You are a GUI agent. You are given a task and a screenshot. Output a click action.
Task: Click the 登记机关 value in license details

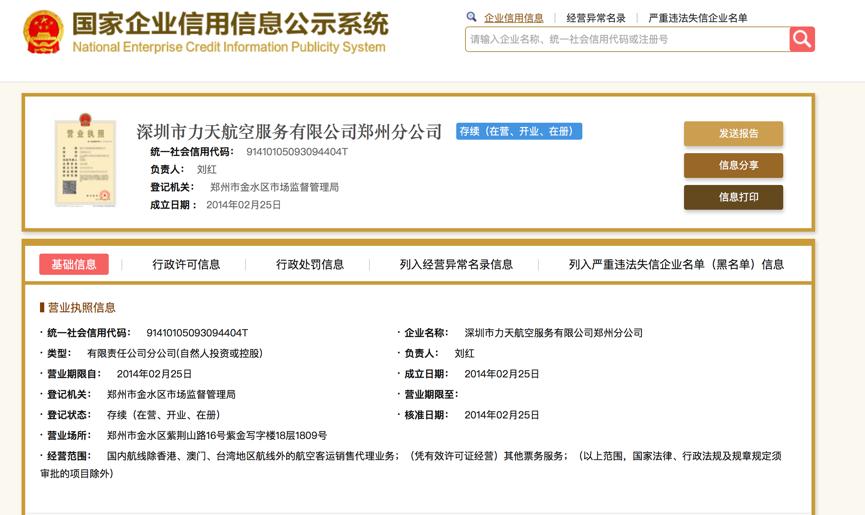point(171,394)
